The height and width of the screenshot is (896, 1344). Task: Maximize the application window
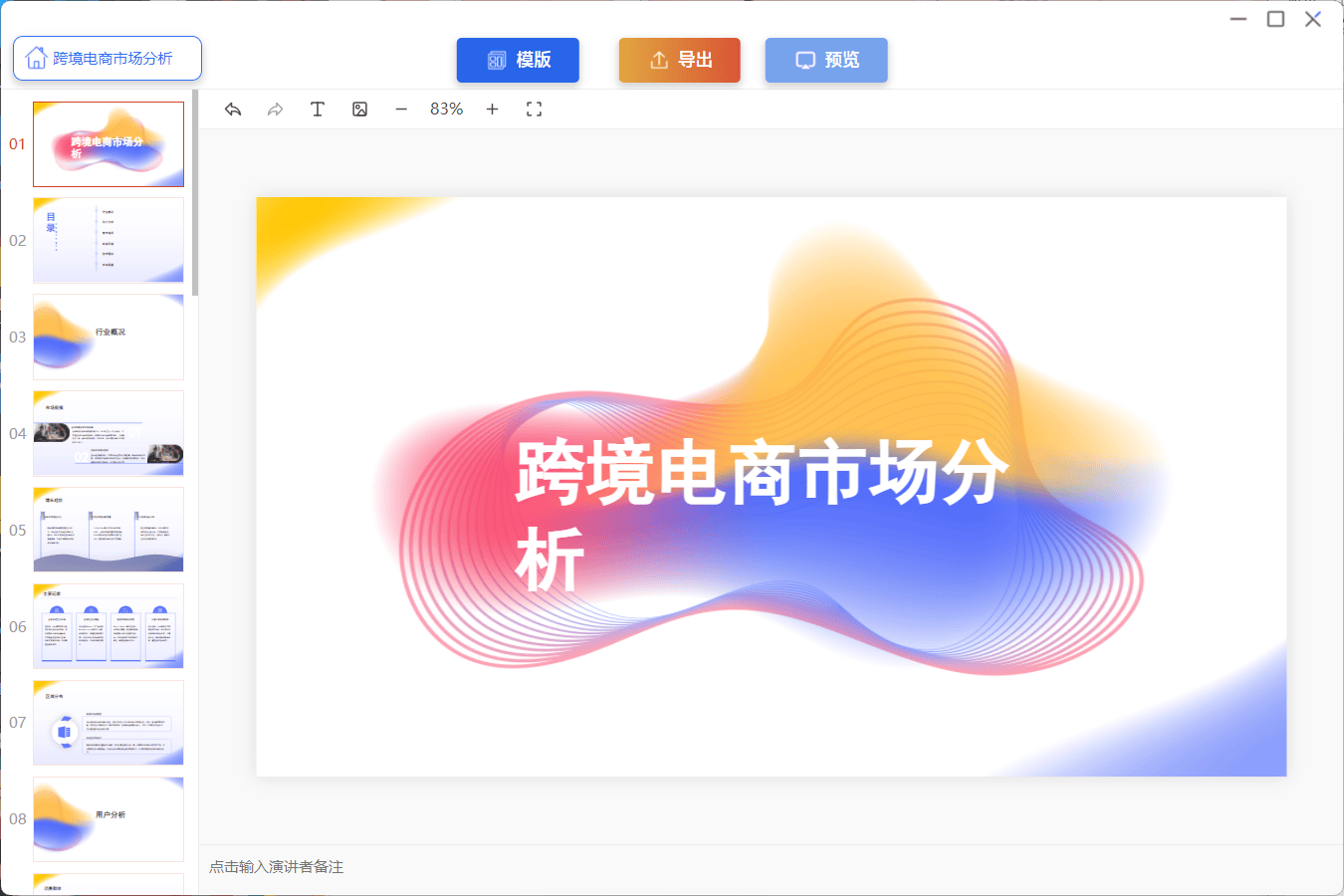[x=1275, y=19]
